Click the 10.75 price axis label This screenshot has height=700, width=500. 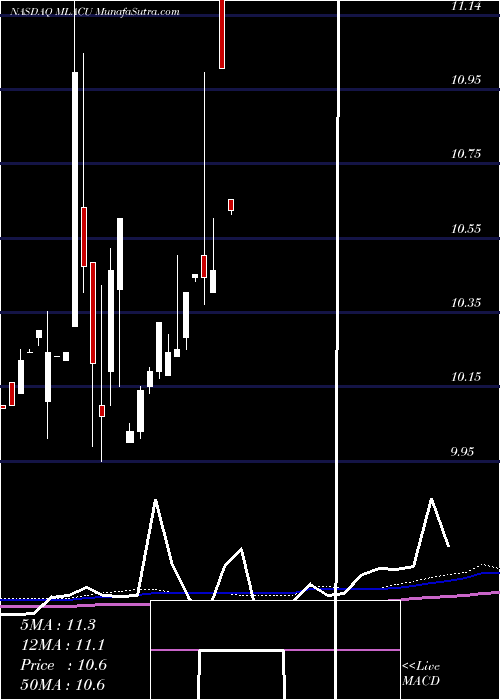coord(467,154)
